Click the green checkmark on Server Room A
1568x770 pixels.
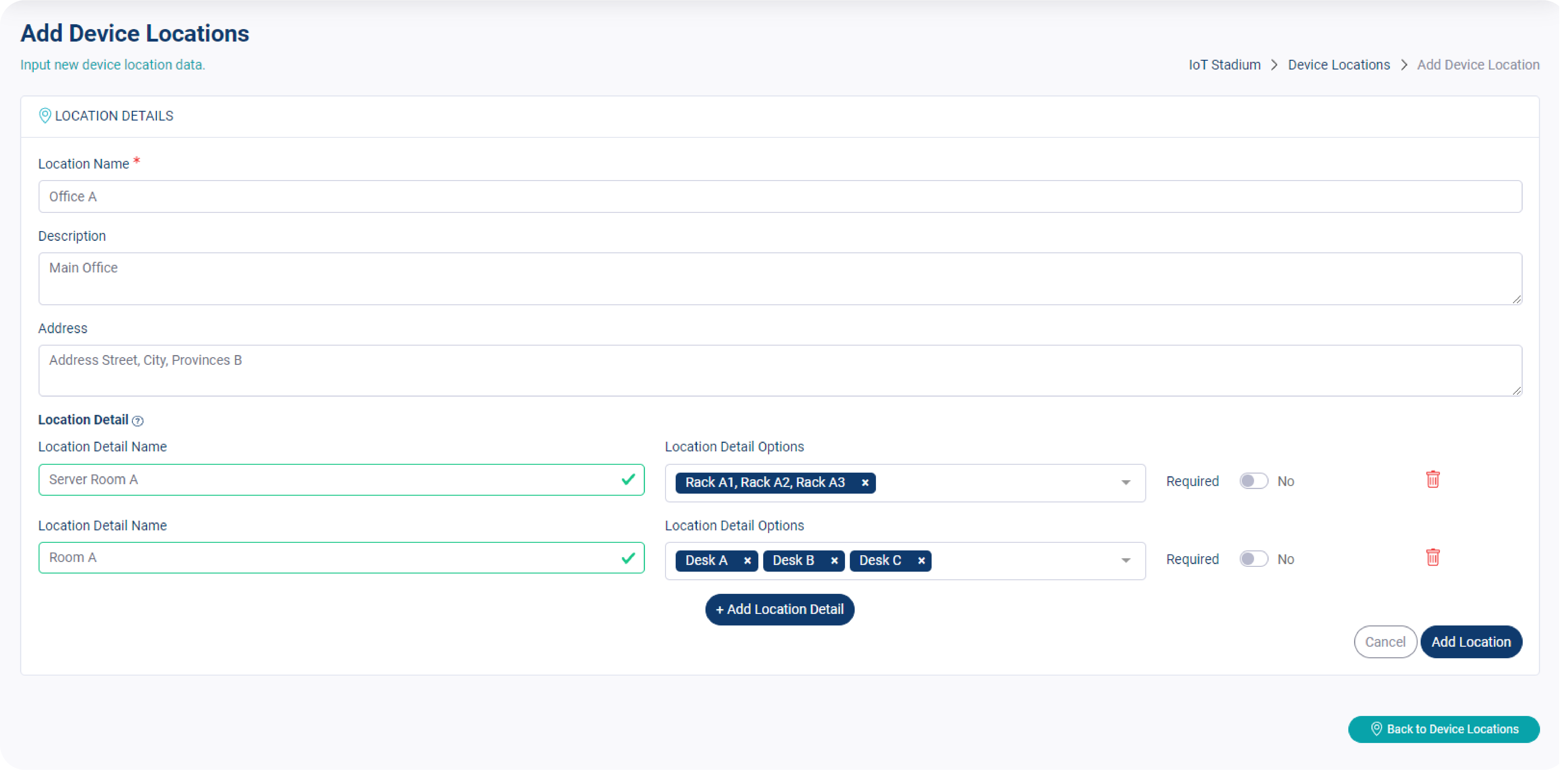(x=628, y=480)
